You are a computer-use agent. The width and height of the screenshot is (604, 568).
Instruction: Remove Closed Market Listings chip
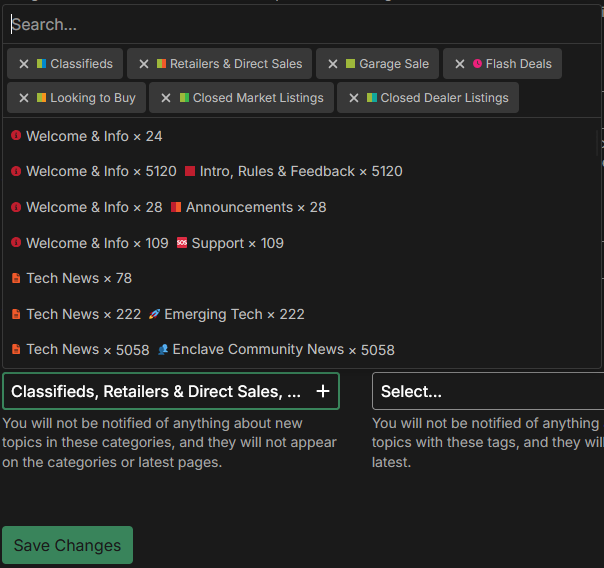pyautogui.click(x=166, y=98)
